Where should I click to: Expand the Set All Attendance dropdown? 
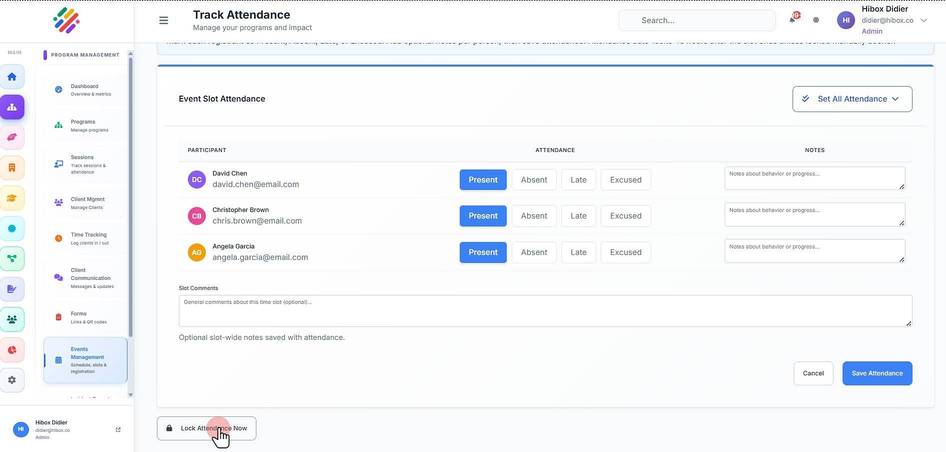[852, 99]
